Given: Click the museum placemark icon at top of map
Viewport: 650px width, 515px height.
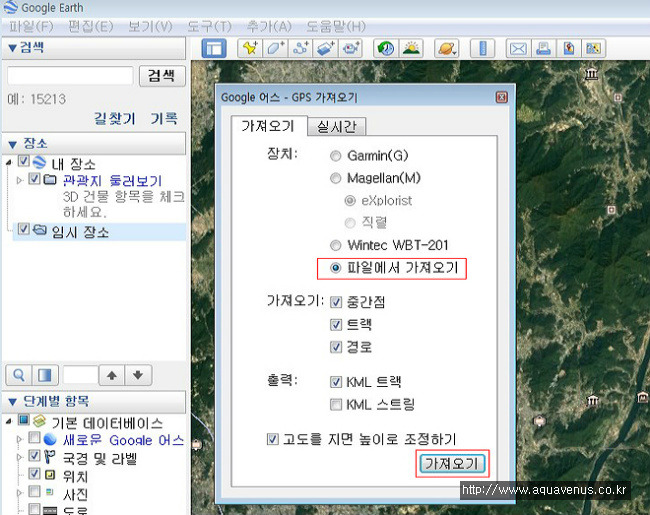Looking at the screenshot, I should click(x=592, y=74).
